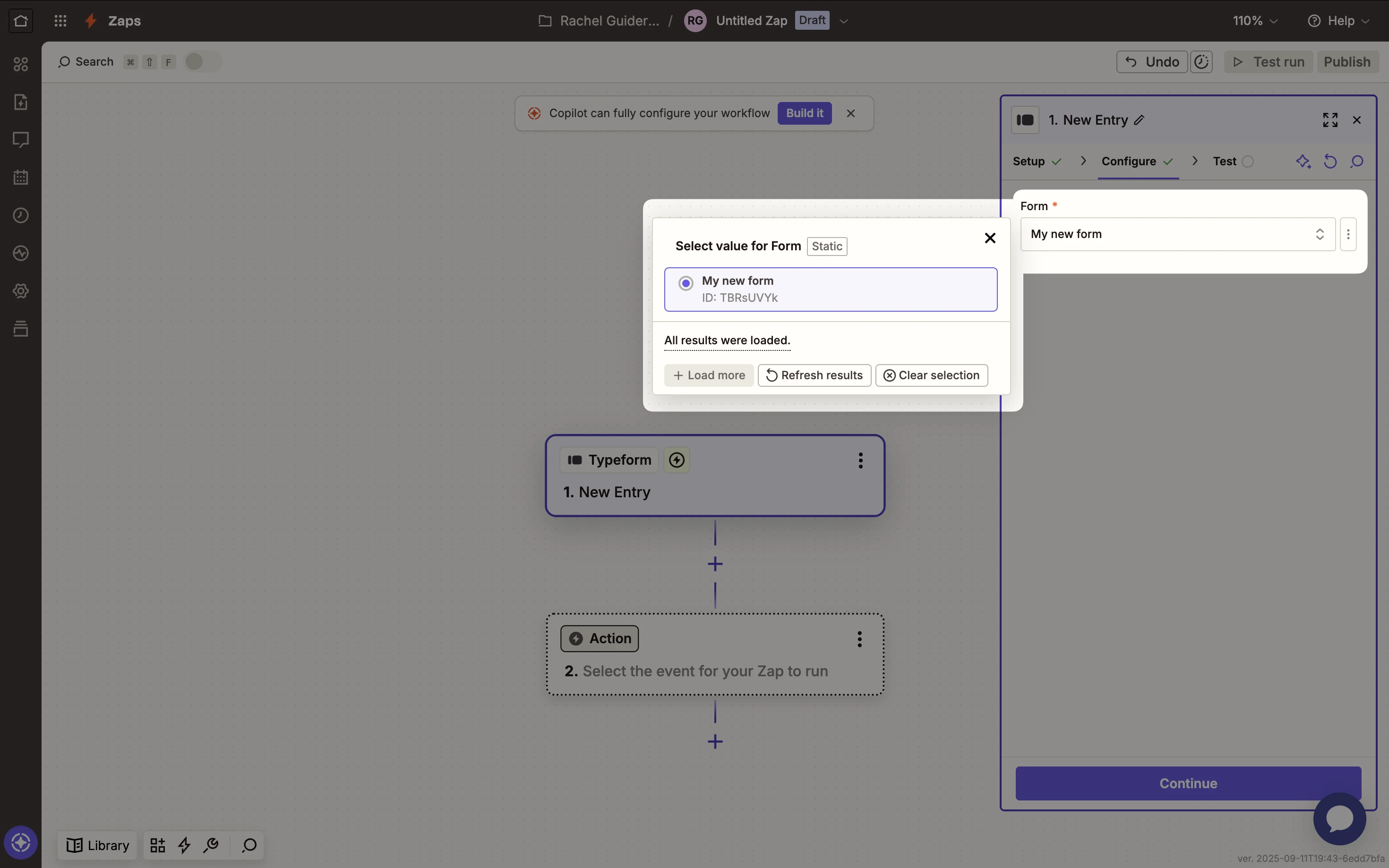Click the instant trigger bolt badge on Typeform
The image size is (1389, 868).
click(x=677, y=460)
